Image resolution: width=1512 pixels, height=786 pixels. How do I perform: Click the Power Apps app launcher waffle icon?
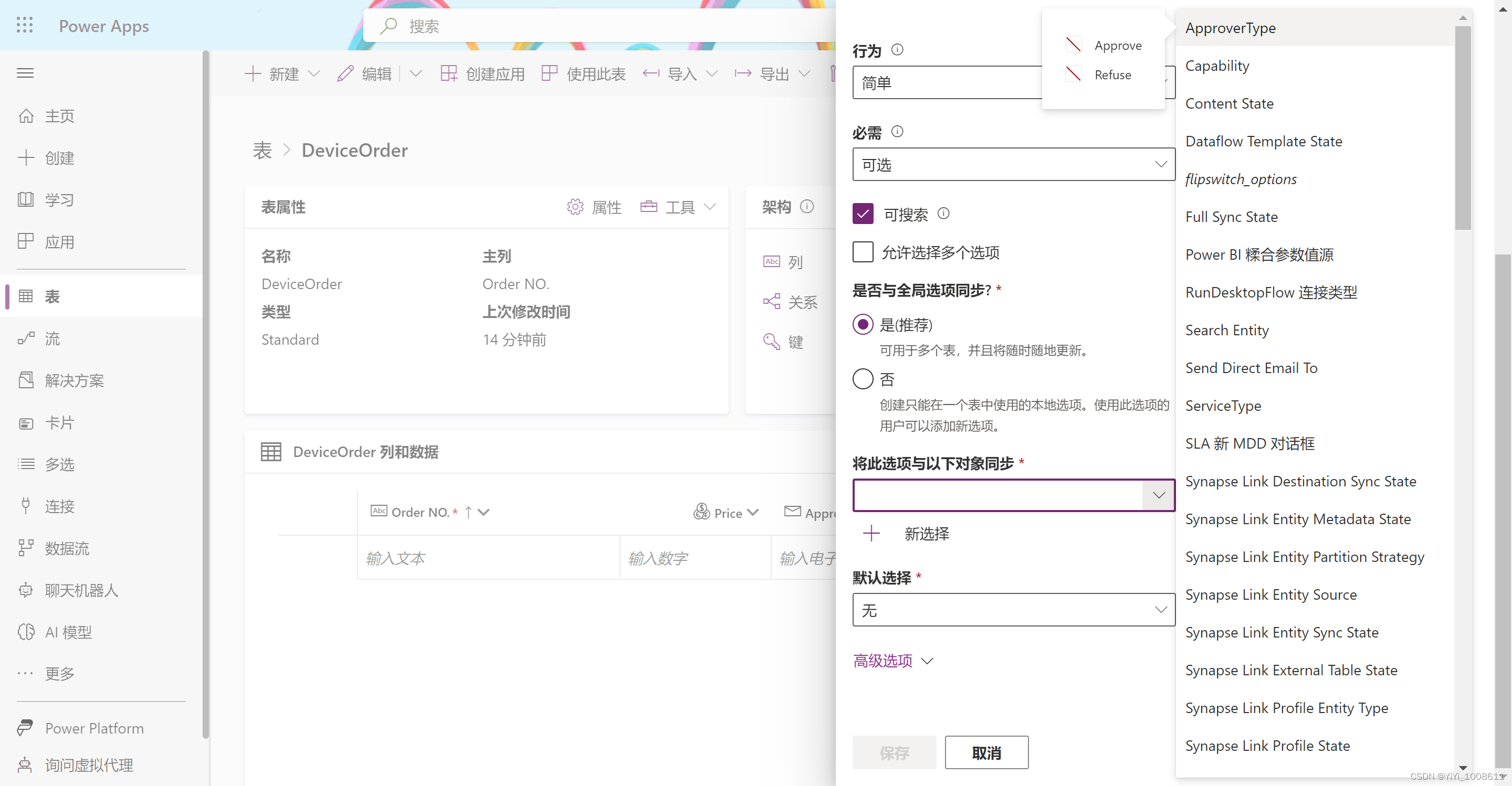[25, 25]
